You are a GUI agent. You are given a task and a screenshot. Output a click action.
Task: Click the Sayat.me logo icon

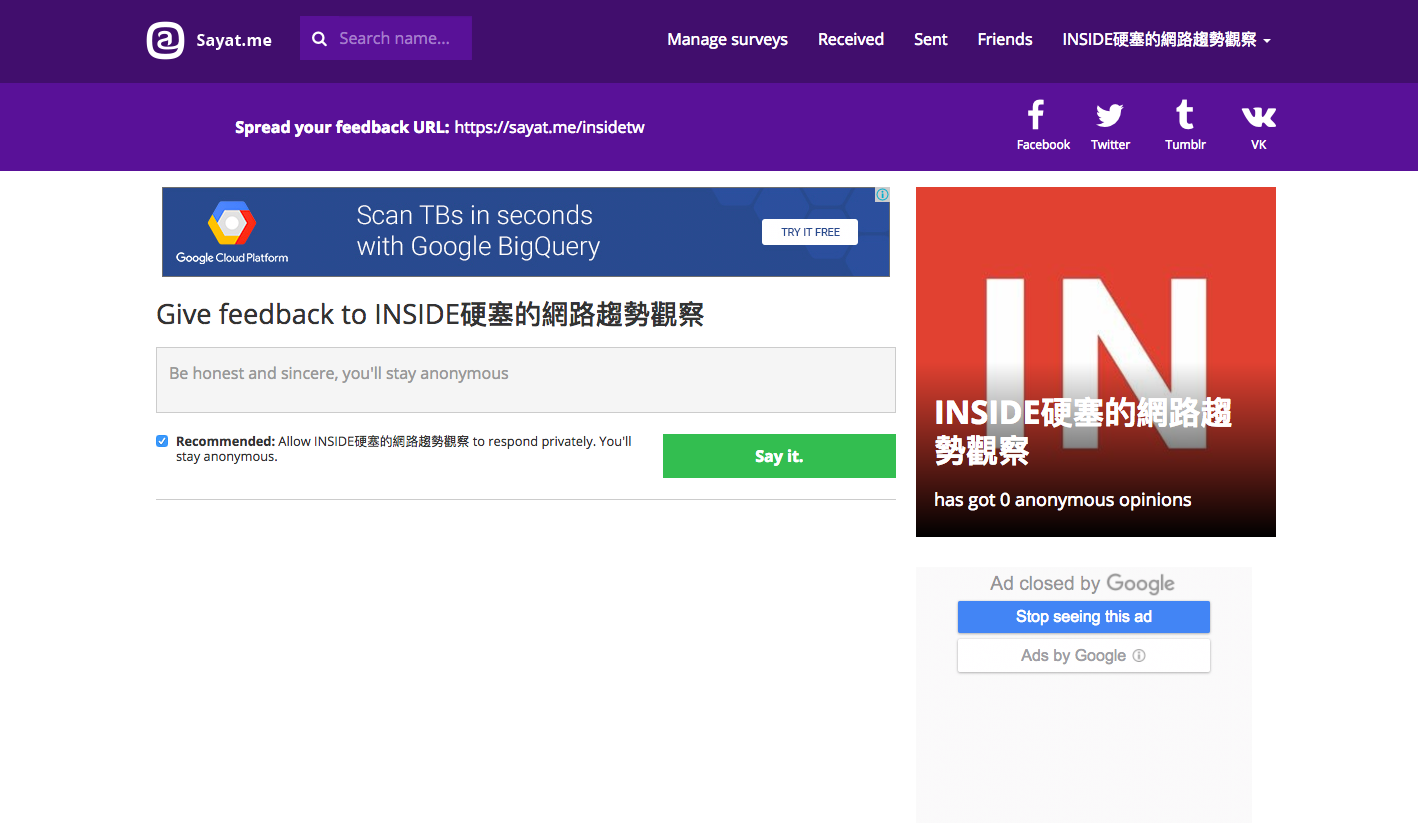[166, 40]
